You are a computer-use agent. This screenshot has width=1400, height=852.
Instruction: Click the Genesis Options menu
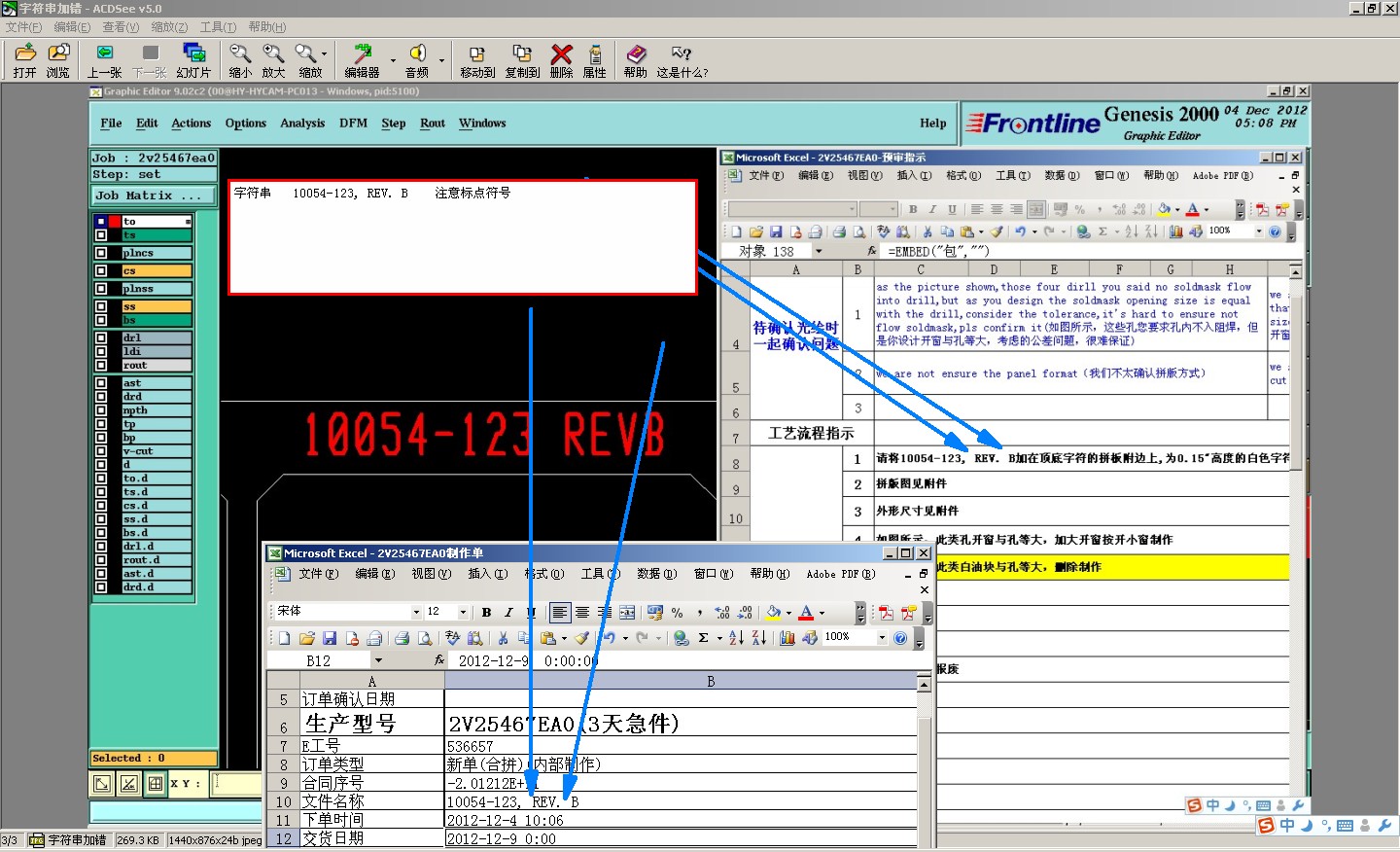(246, 124)
